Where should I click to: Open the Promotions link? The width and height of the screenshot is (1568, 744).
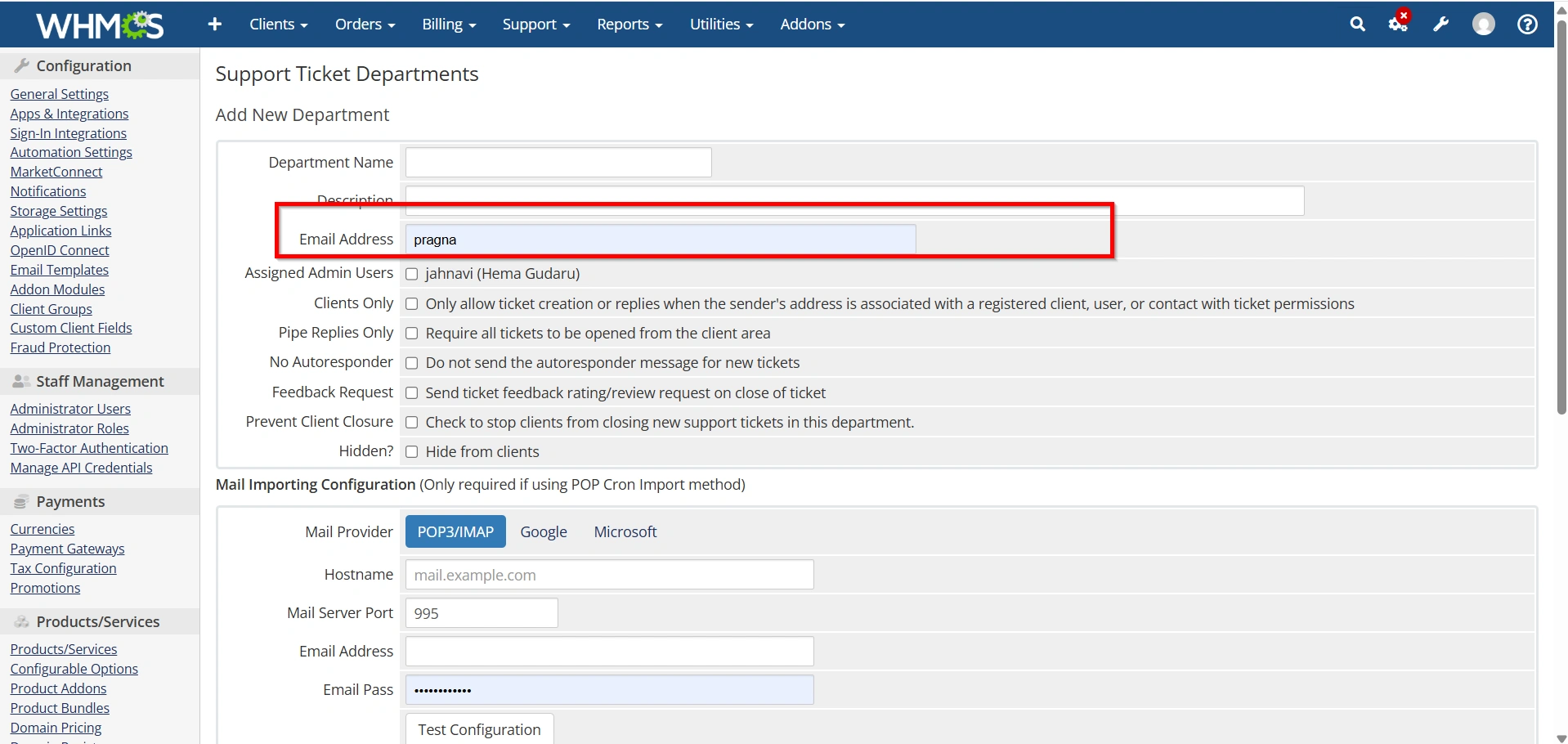point(45,588)
